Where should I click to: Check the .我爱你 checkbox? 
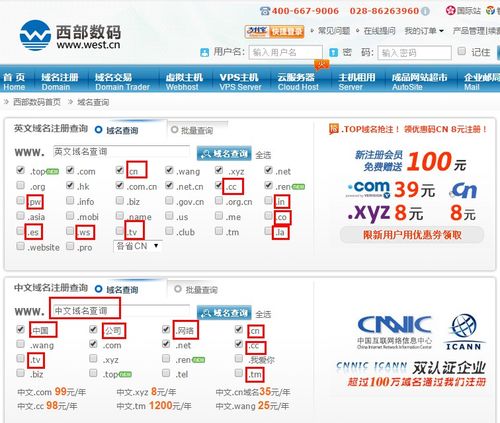239,358
